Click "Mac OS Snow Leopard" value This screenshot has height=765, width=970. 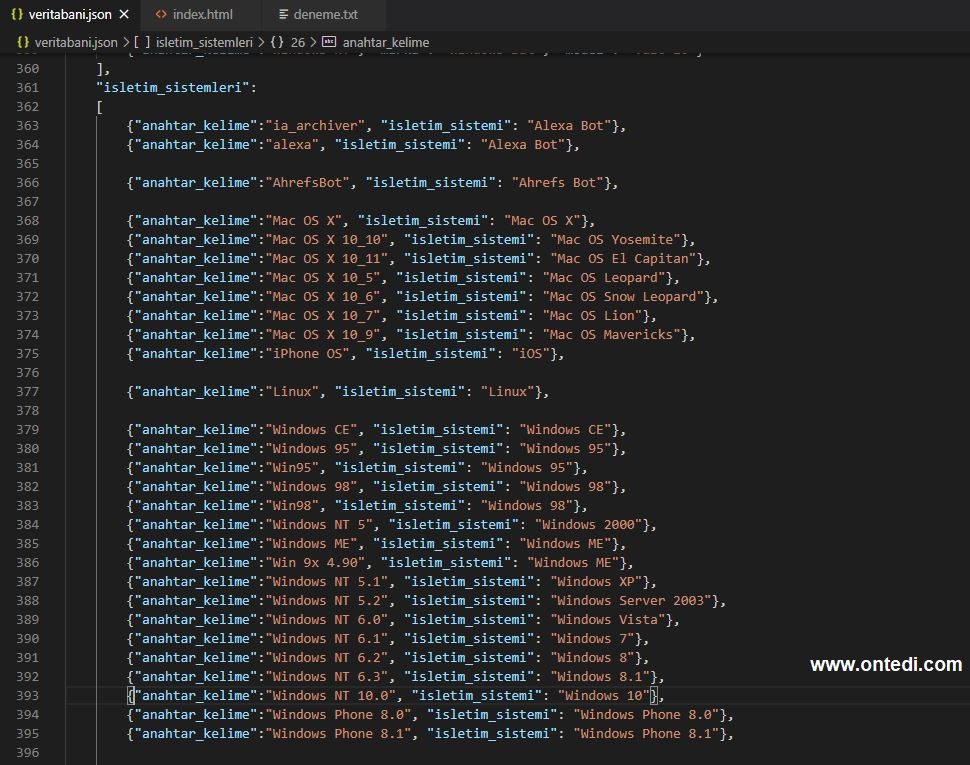624,297
